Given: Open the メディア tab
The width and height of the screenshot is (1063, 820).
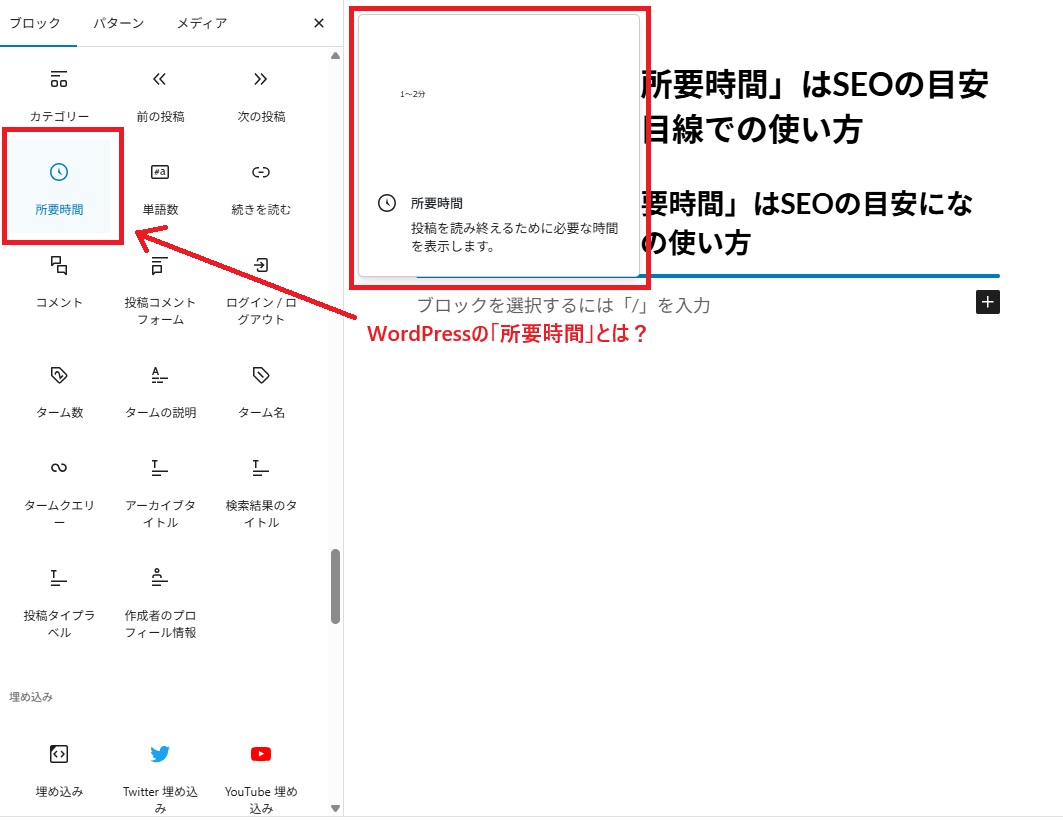Looking at the screenshot, I should [201, 23].
